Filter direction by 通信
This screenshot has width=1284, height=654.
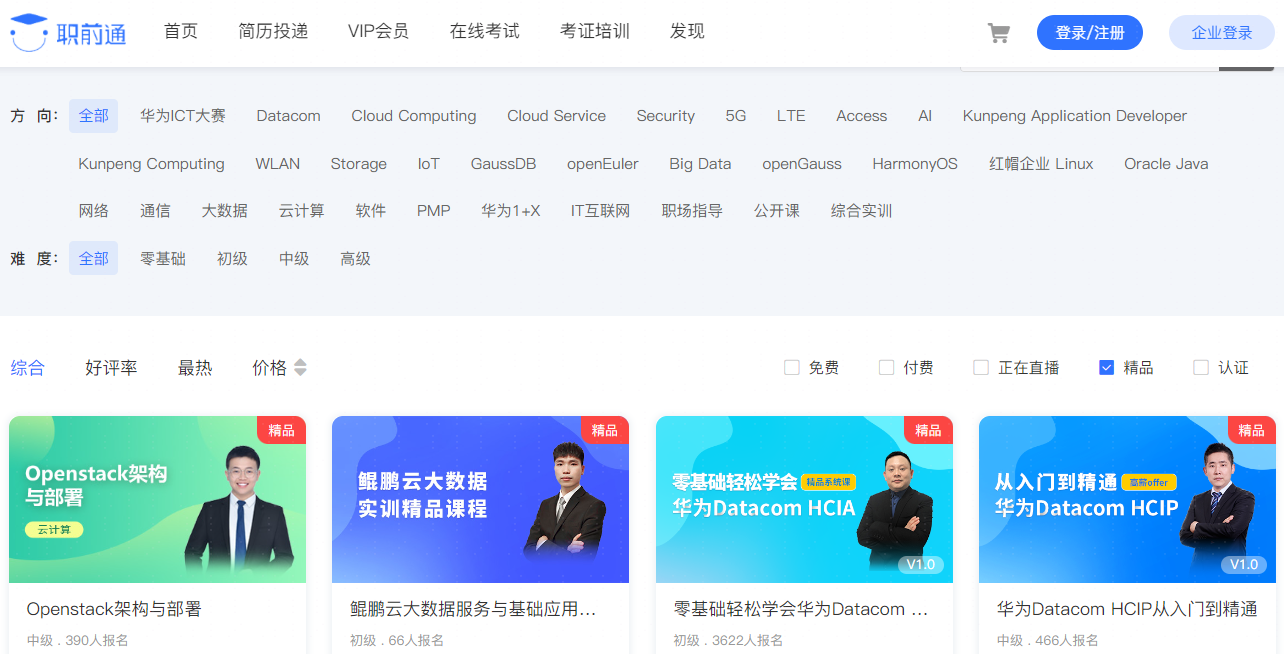155,211
